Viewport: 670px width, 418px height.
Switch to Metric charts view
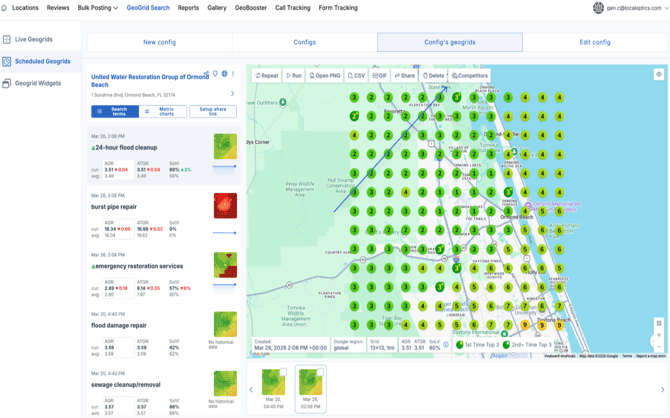click(161, 112)
